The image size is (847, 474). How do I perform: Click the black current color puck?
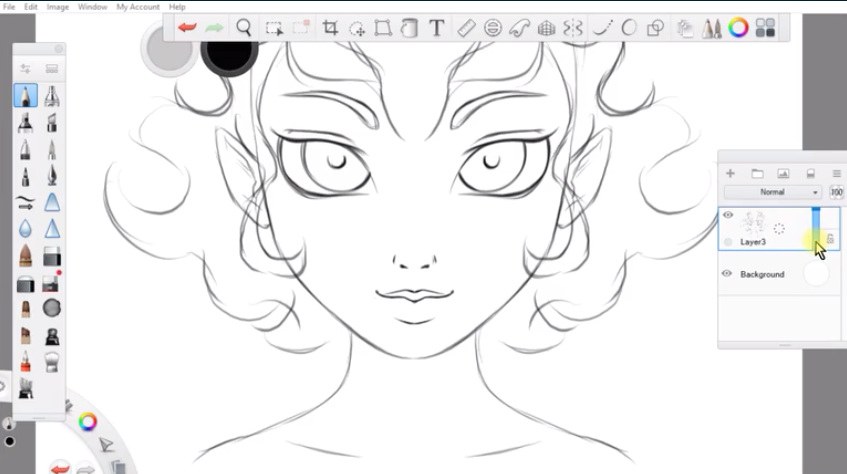[229, 51]
